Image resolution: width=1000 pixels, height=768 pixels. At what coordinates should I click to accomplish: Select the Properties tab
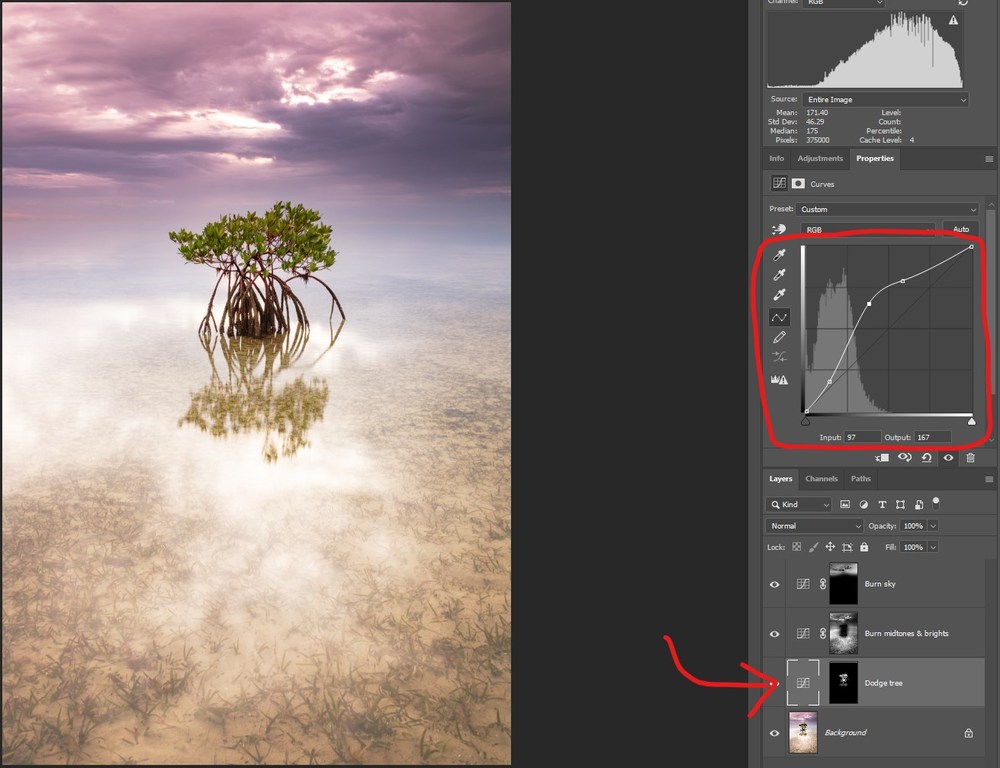874,158
